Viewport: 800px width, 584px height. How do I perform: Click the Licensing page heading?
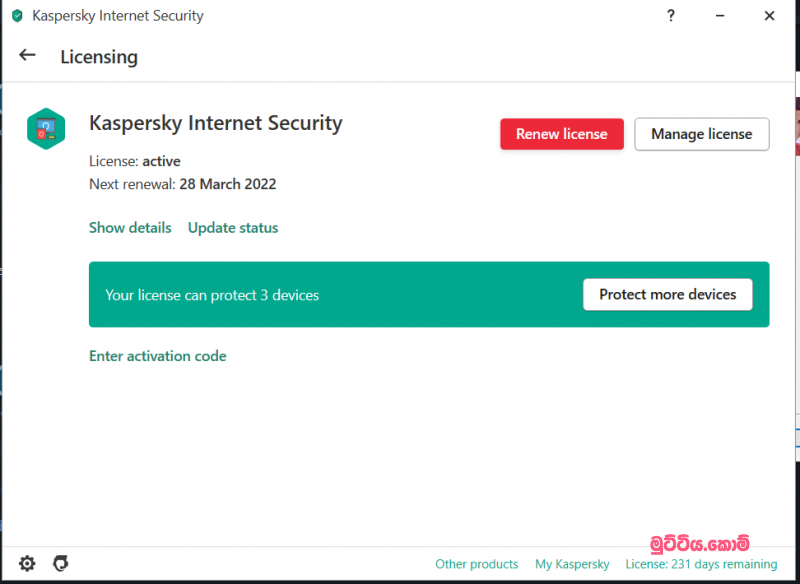99,57
